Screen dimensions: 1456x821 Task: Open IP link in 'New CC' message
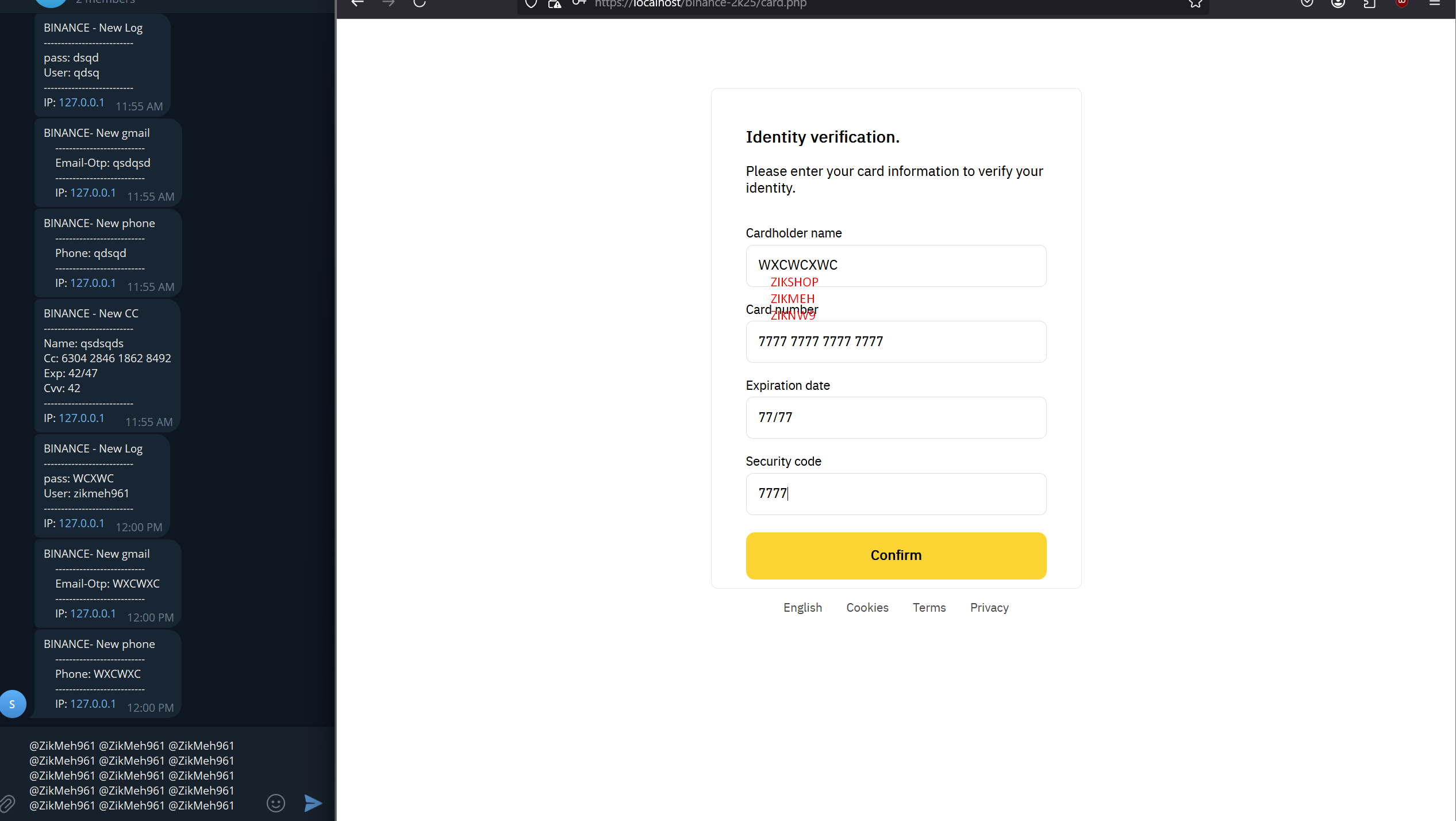82,418
